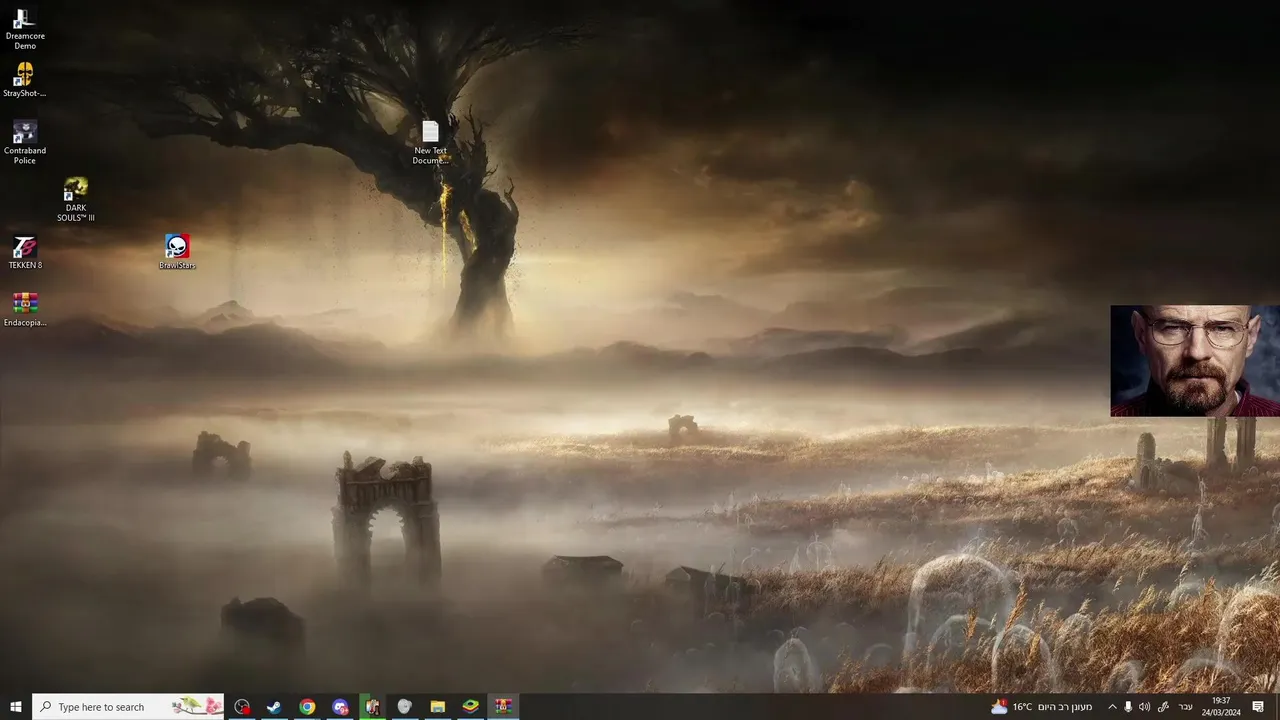Open File Explorer from the taskbar
1280x720 pixels.
(x=437, y=707)
